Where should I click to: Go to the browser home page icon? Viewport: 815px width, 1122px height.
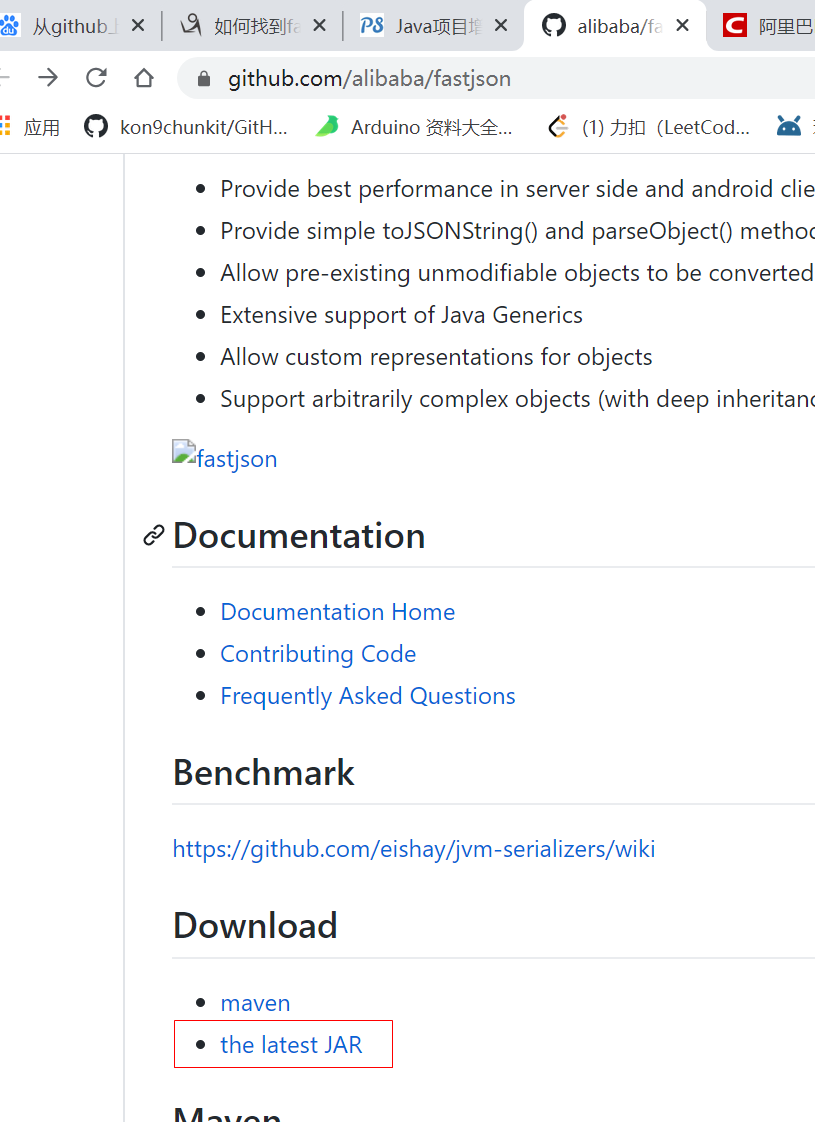click(144, 78)
